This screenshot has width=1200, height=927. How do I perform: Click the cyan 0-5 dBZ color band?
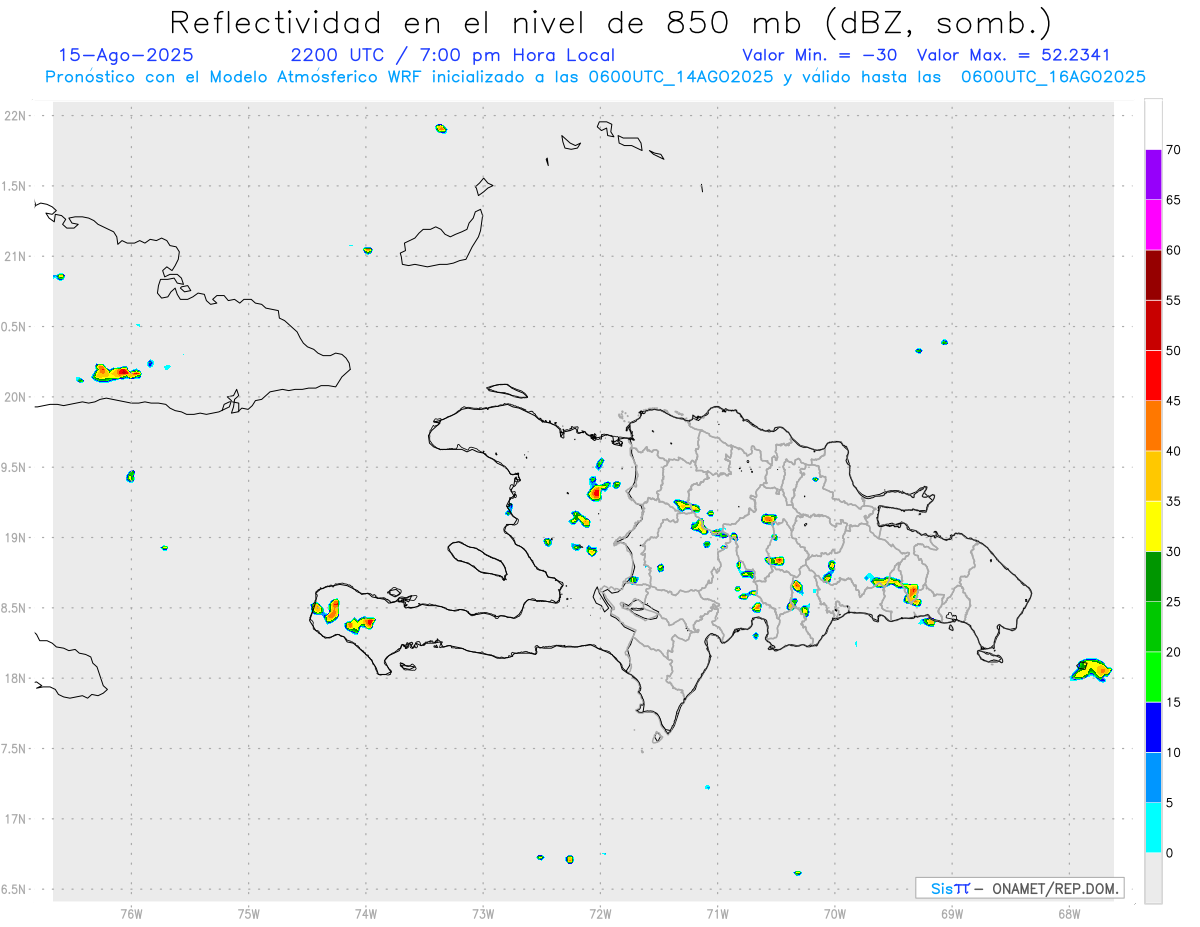1153,828
